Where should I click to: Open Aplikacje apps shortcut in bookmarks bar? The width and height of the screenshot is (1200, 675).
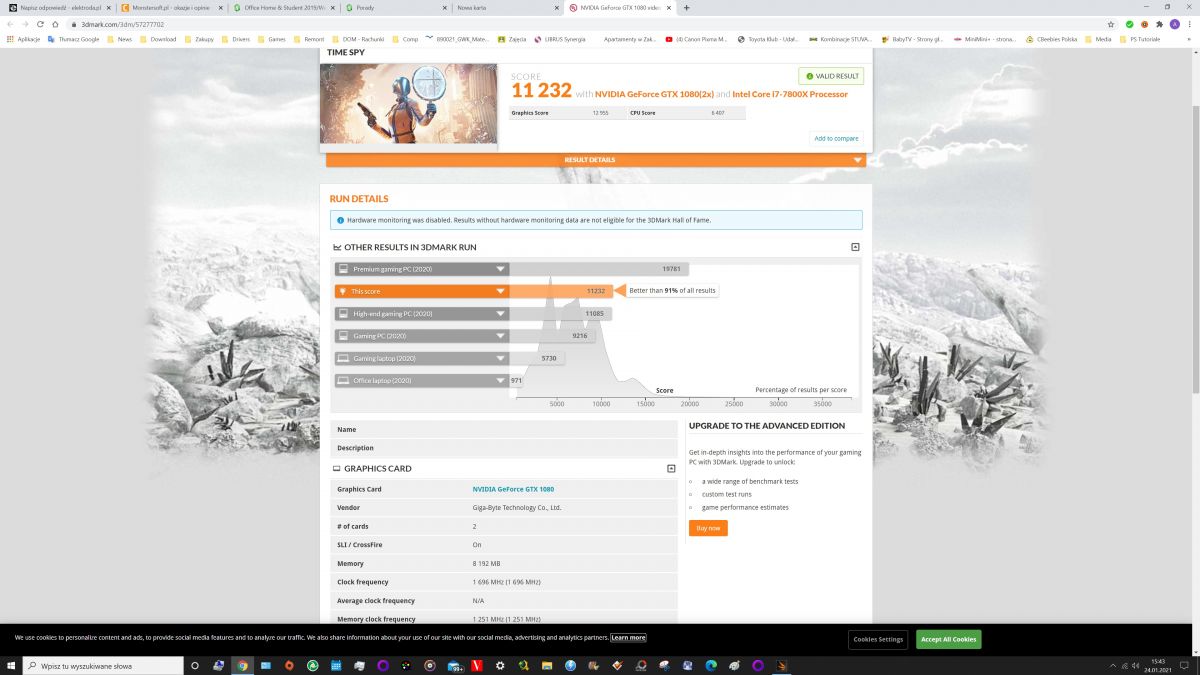click(x=23, y=39)
